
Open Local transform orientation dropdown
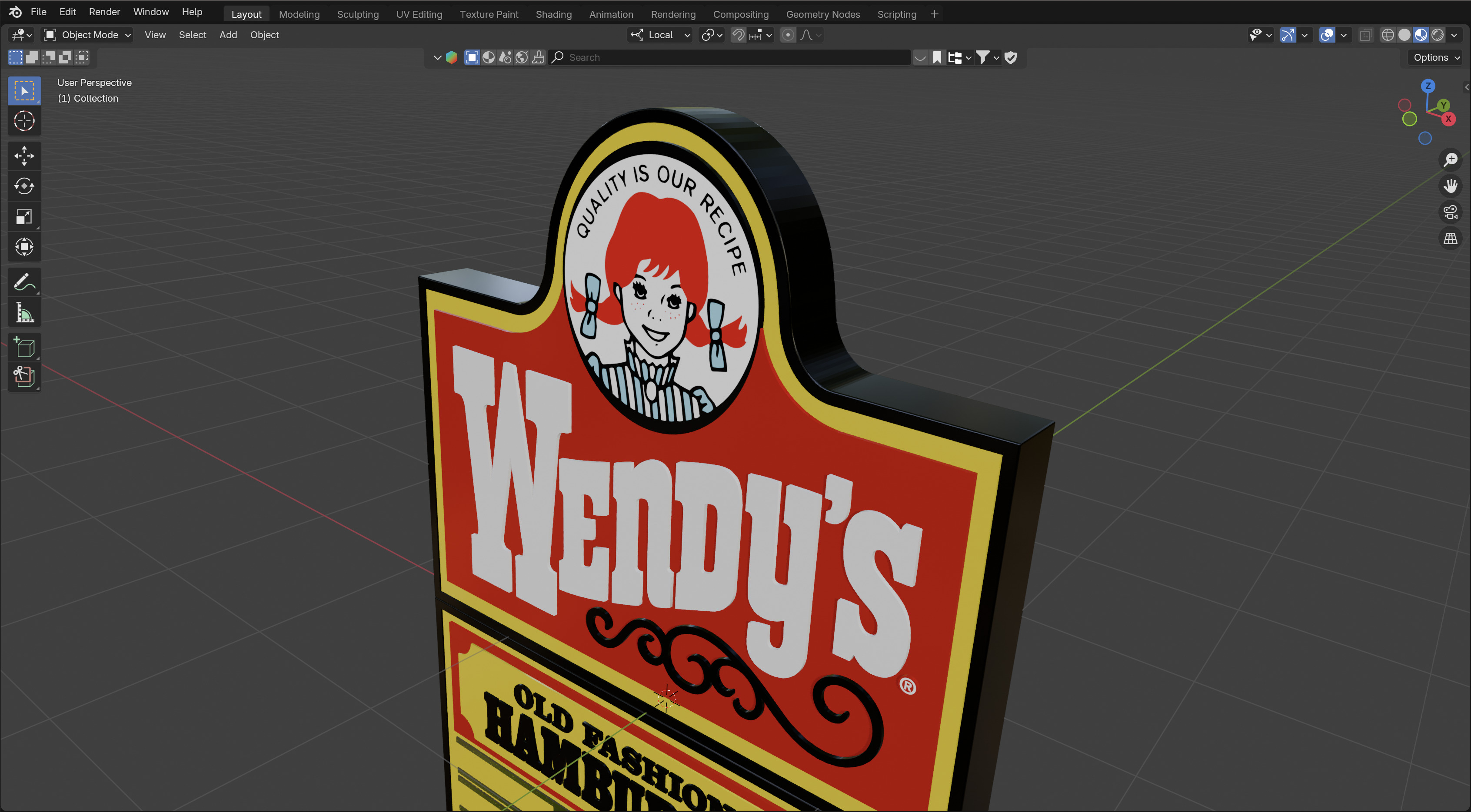660,35
